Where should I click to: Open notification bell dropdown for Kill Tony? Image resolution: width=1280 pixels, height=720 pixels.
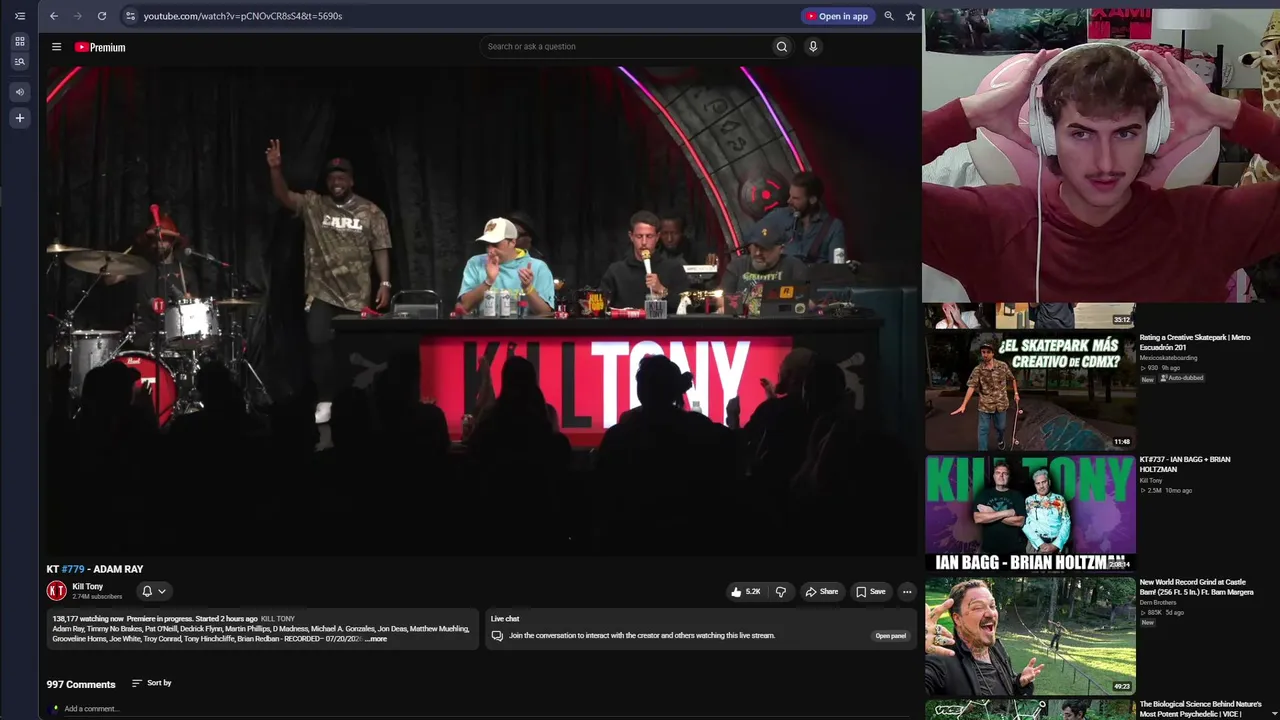click(x=154, y=592)
